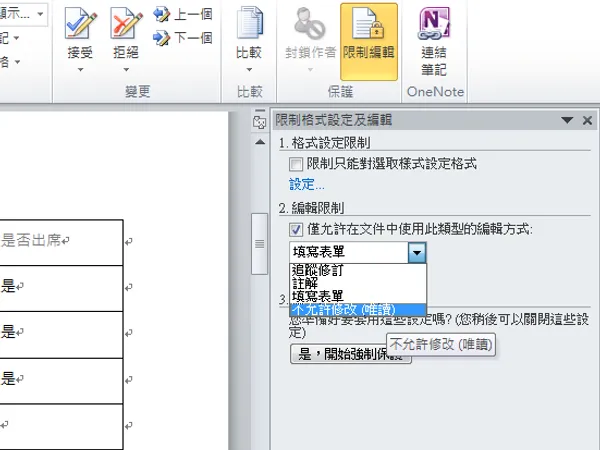Click the Accept (接受) change icon

tap(80, 24)
